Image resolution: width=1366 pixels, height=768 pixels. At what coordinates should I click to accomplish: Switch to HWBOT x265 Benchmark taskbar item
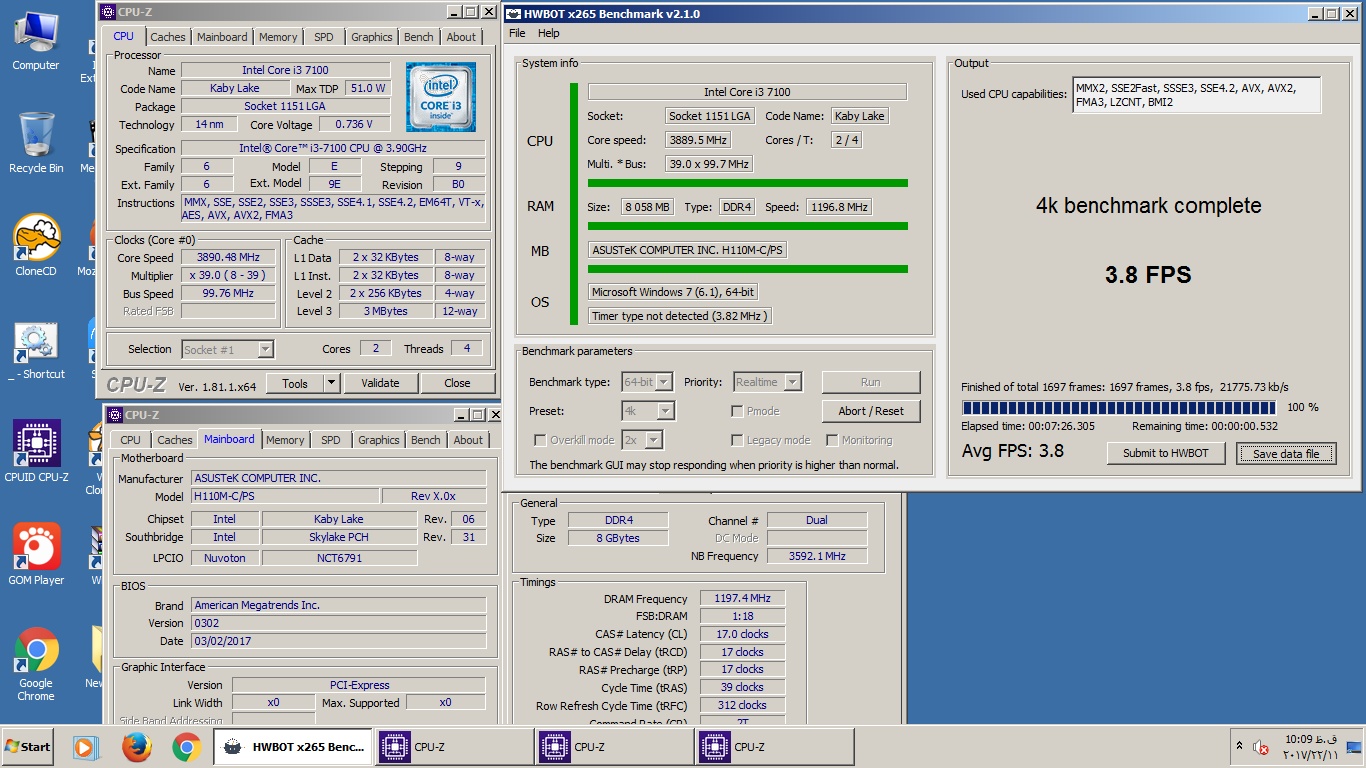pyautogui.click(x=293, y=747)
